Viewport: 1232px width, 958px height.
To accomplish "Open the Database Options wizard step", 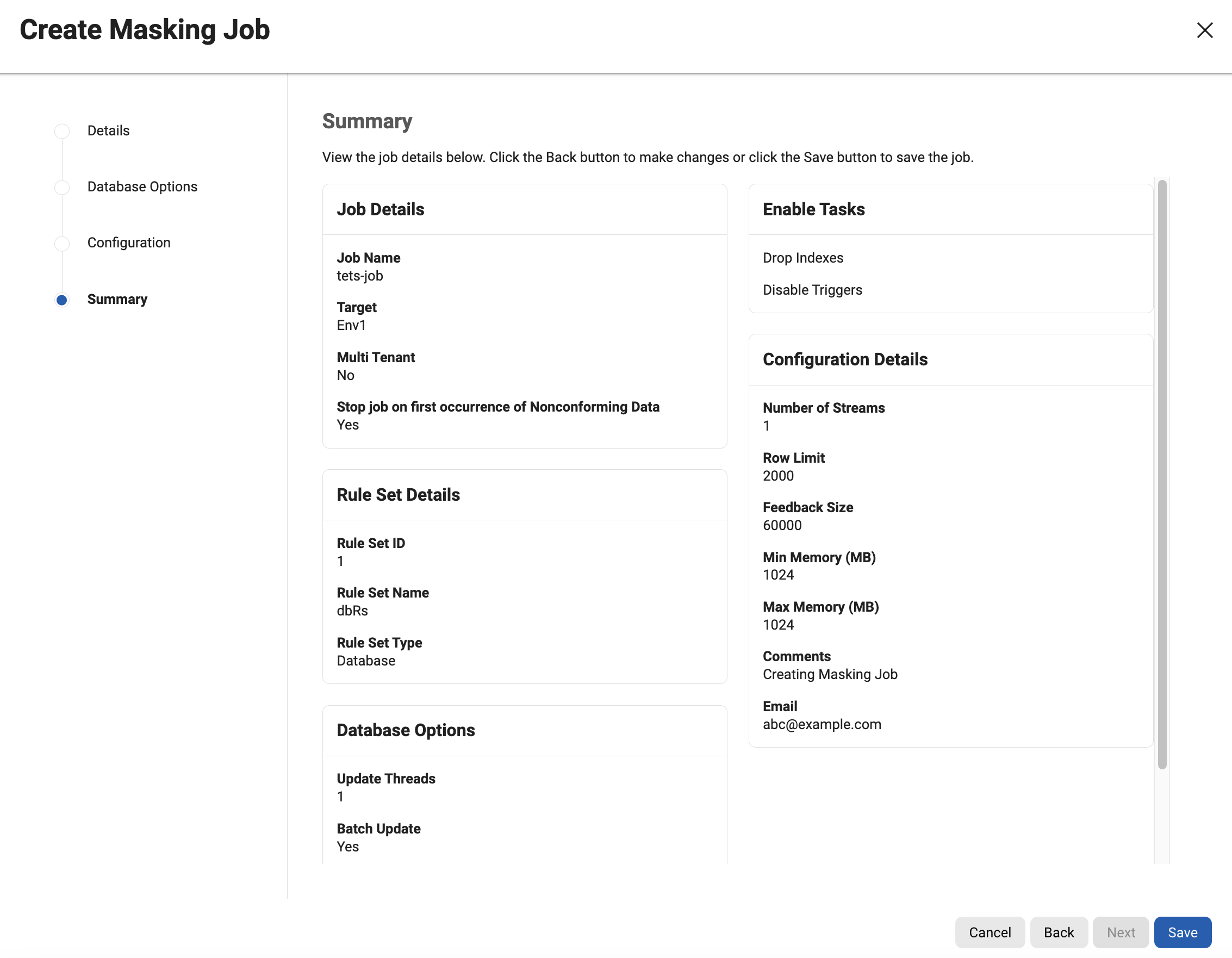I will click(x=142, y=186).
